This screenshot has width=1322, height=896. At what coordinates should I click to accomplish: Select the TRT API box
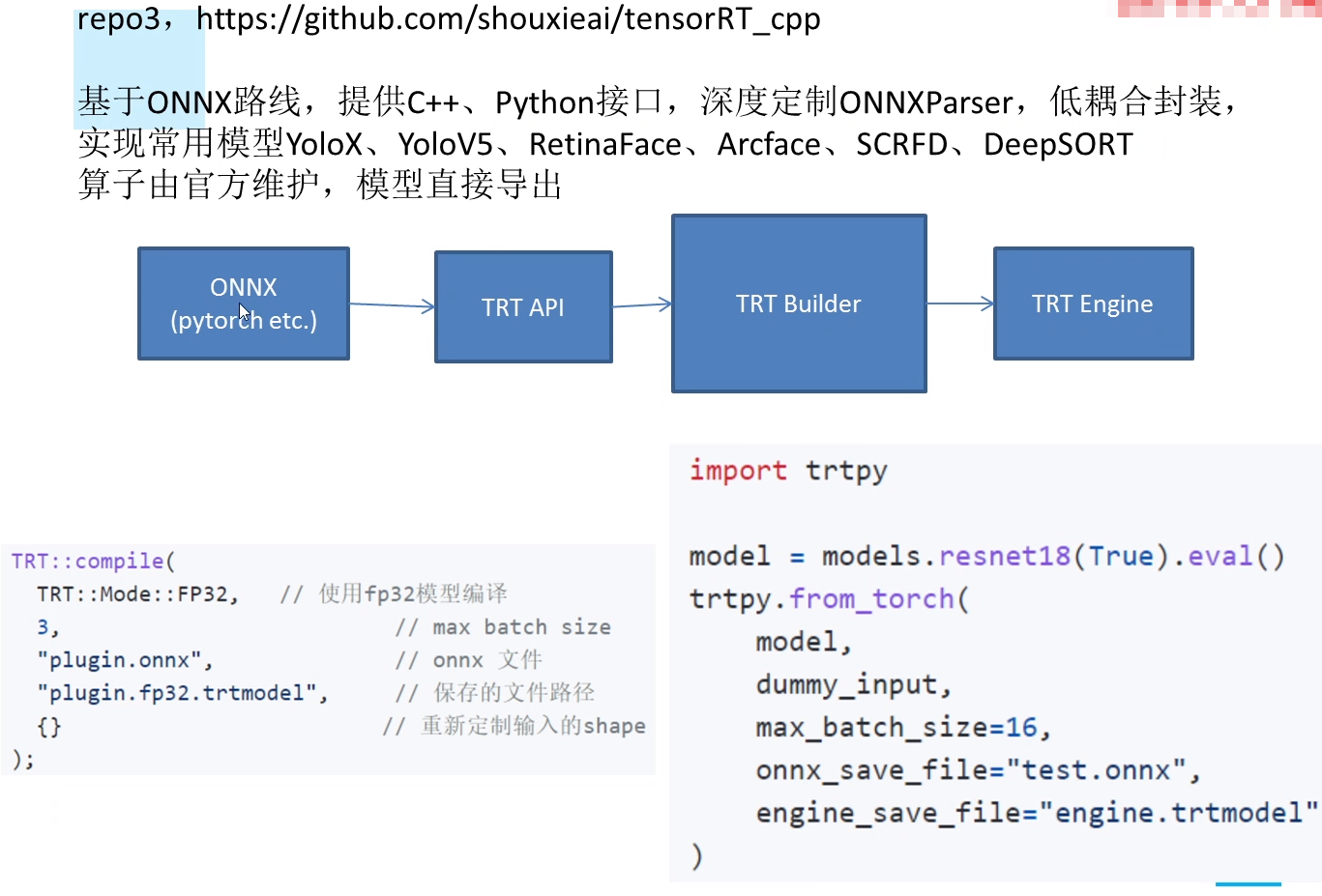coord(523,307)
